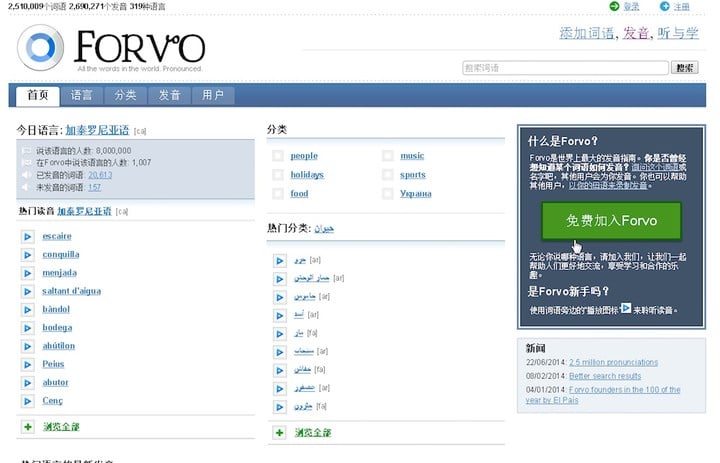Click the blue register icon
This screenshot has height=463, width=720.
coord(664,6)
